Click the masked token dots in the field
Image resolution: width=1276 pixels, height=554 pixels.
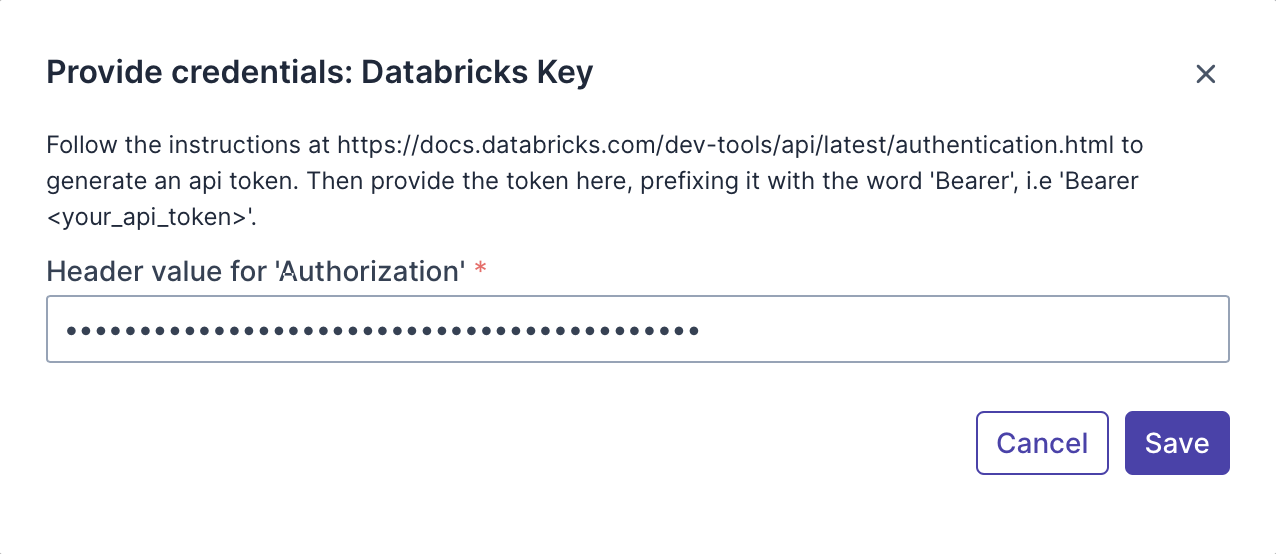(382, 329)
